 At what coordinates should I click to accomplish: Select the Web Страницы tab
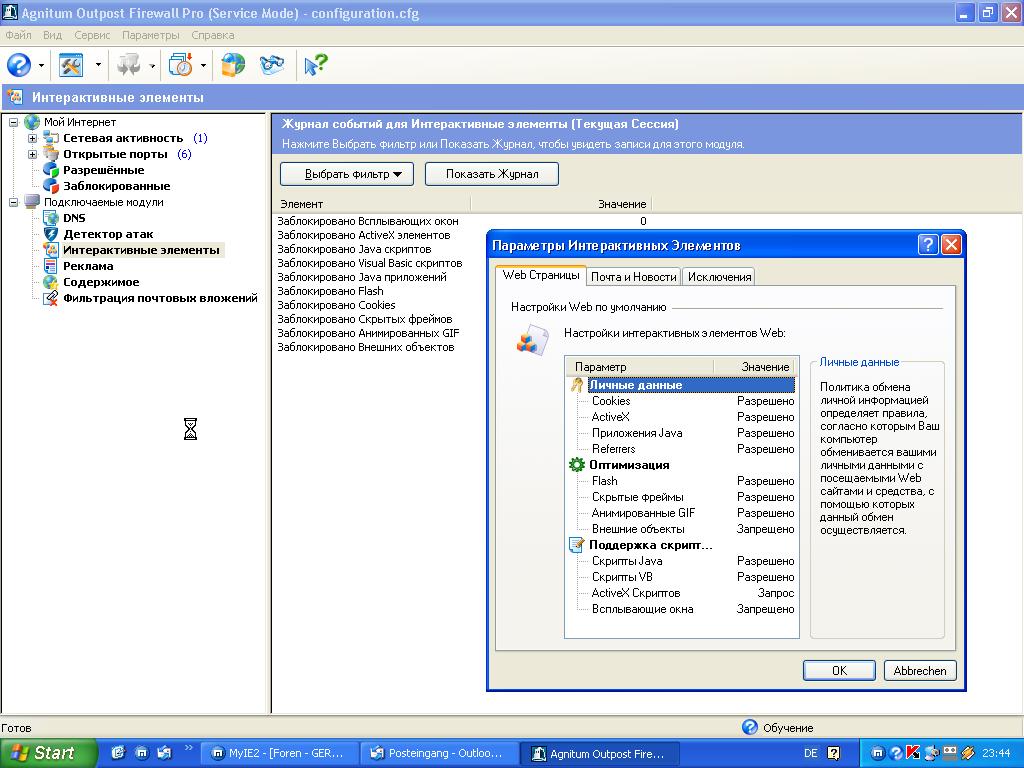point(541,275)
